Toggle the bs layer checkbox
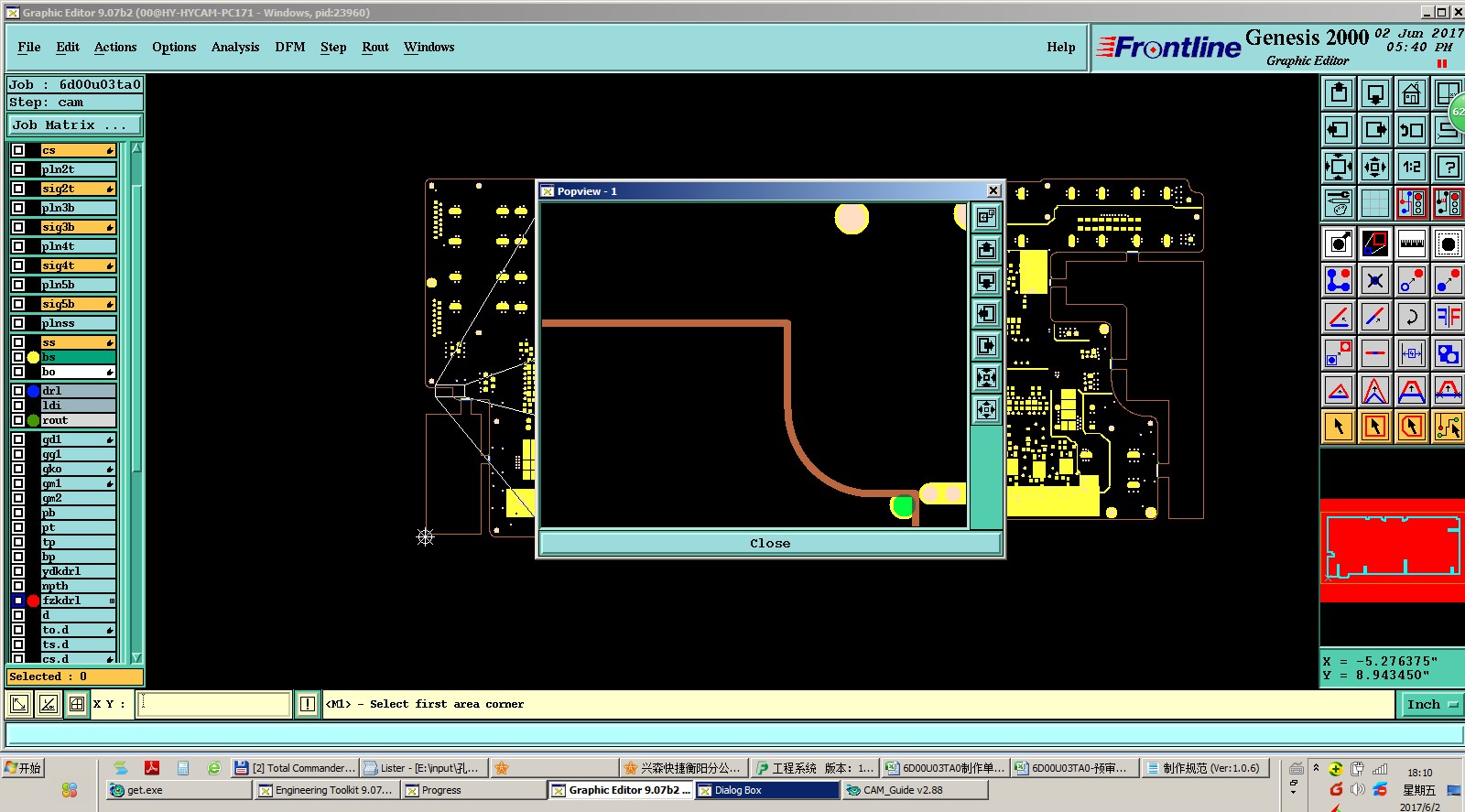The height and width of the screenshot is (812, 1465). click(18, 357)
